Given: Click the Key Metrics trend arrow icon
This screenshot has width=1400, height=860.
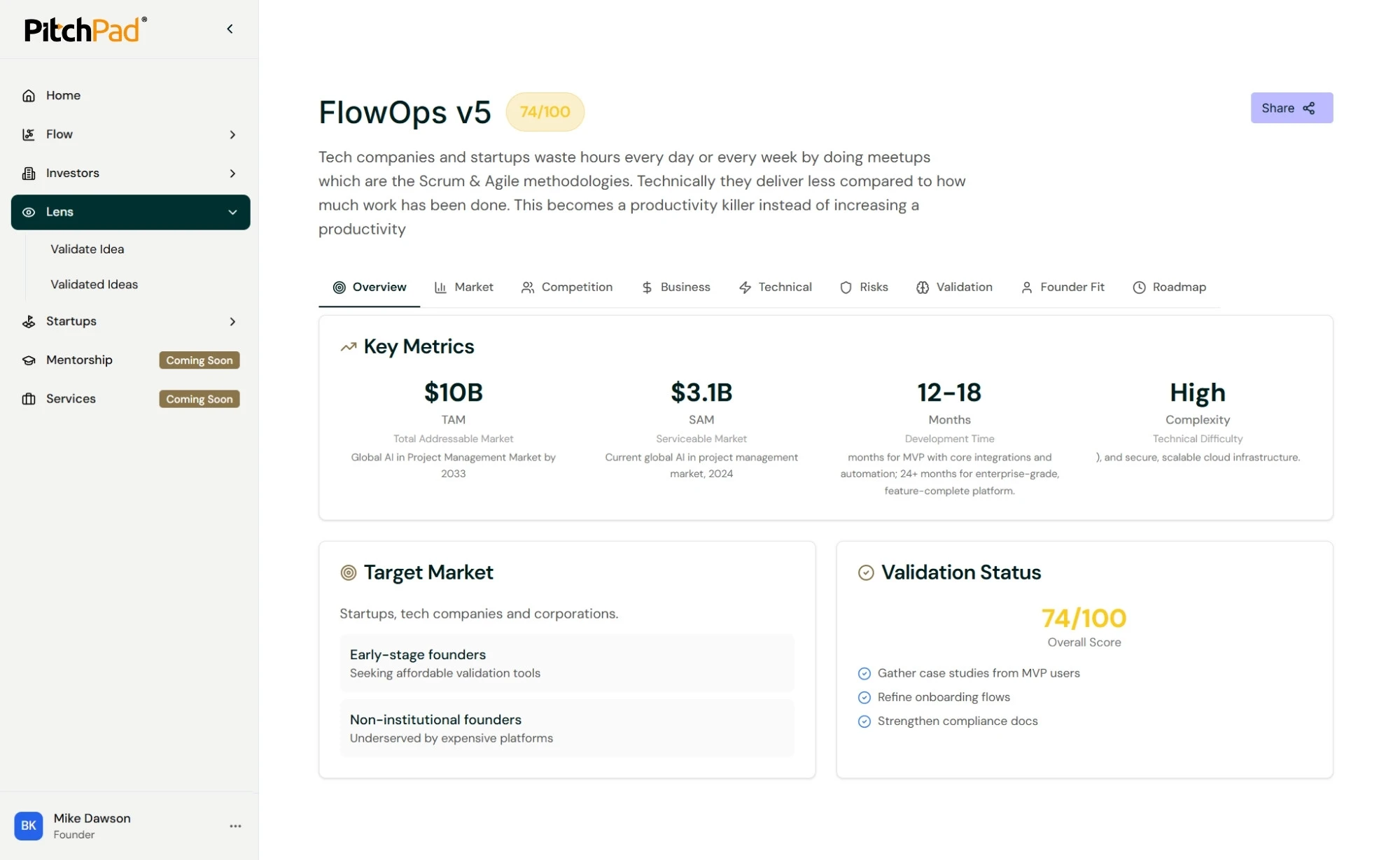Looking at the screenshot, I should [348, 347].
